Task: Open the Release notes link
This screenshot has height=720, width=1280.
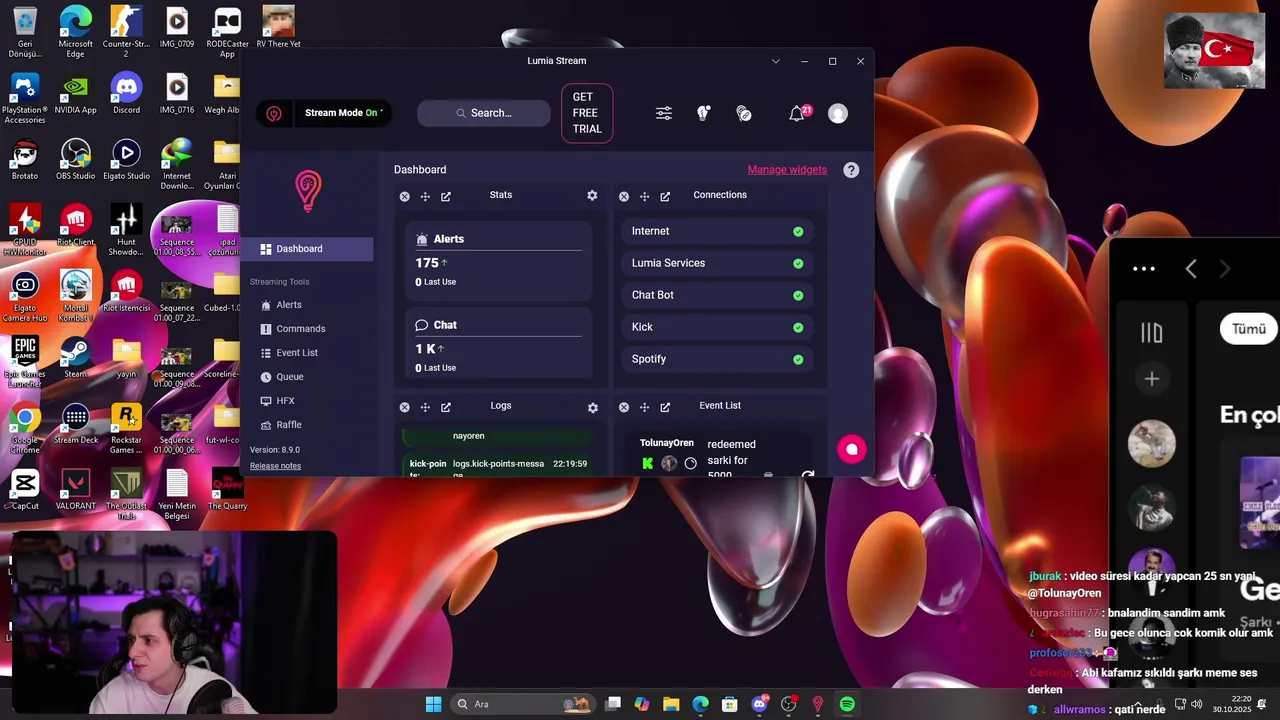Action: 275,466
